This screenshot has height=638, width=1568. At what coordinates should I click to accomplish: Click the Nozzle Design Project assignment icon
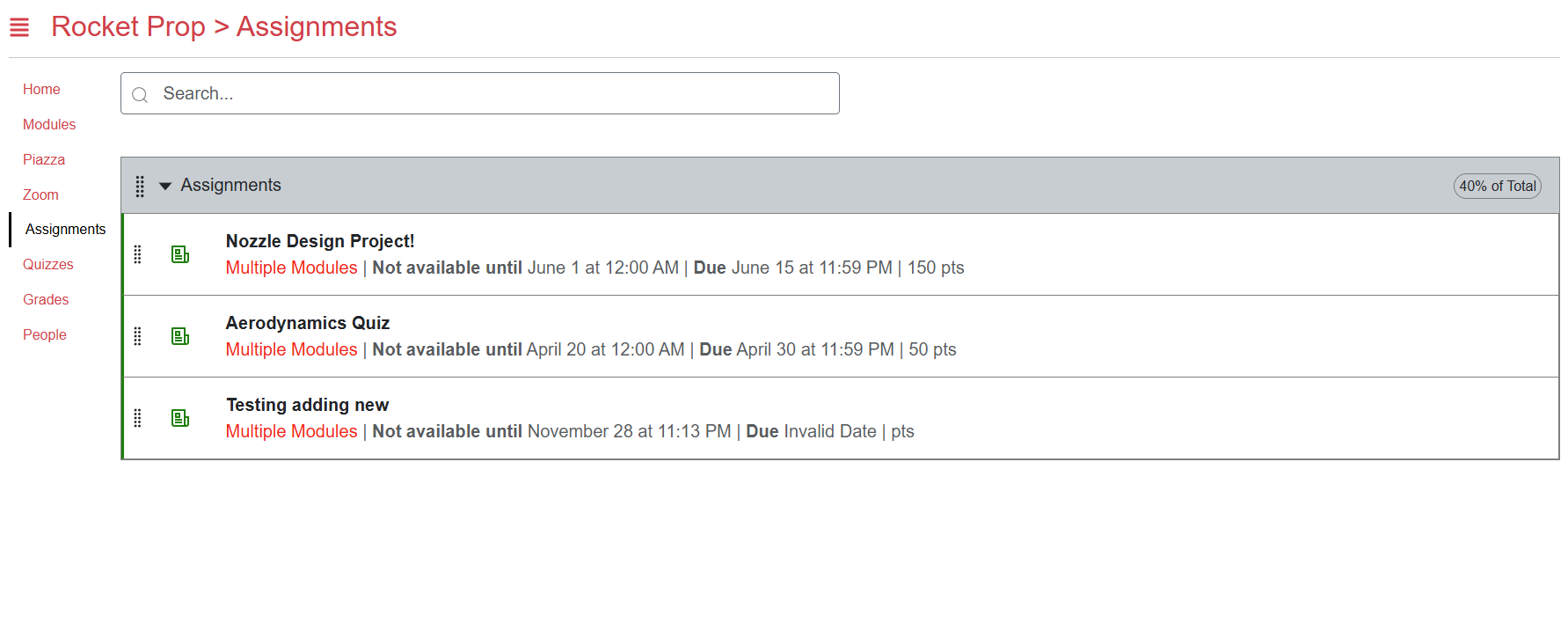[180, 254]
